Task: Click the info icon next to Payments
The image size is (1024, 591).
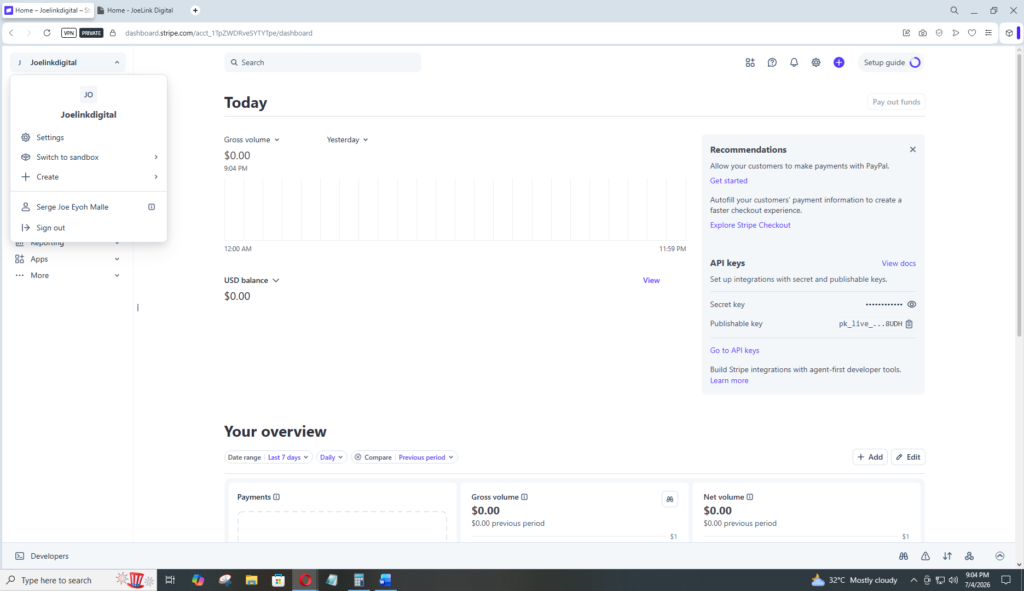Action: 277,497
